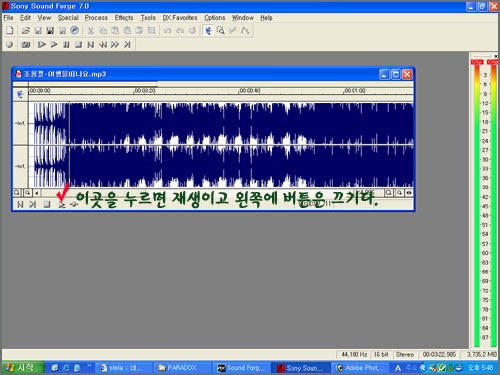
Task: Click the Rewind button in the transport toolbar
Action: (103, 44)
